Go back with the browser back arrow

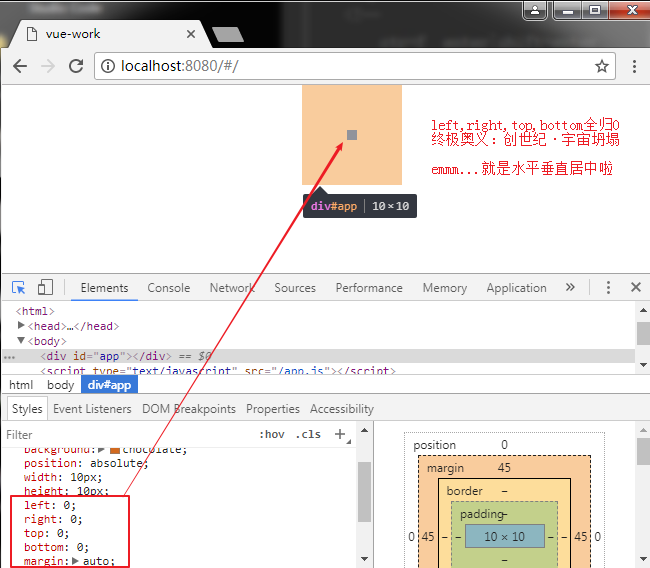(19, 66)
